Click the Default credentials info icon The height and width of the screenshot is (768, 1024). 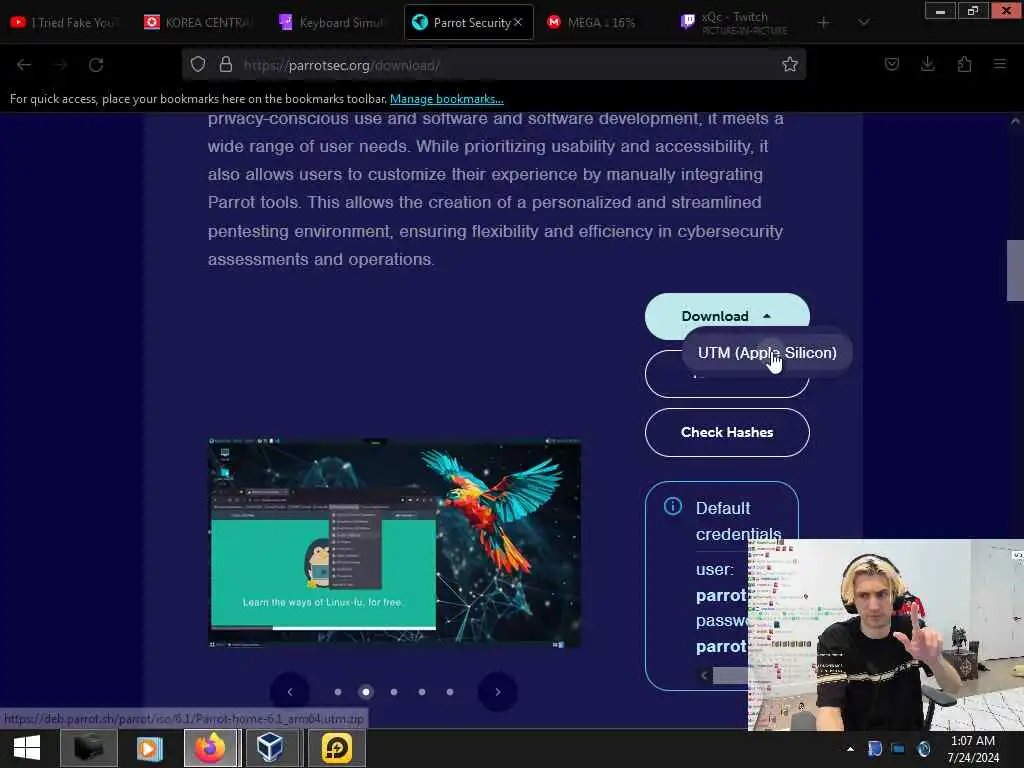click(x=673, y=506)
